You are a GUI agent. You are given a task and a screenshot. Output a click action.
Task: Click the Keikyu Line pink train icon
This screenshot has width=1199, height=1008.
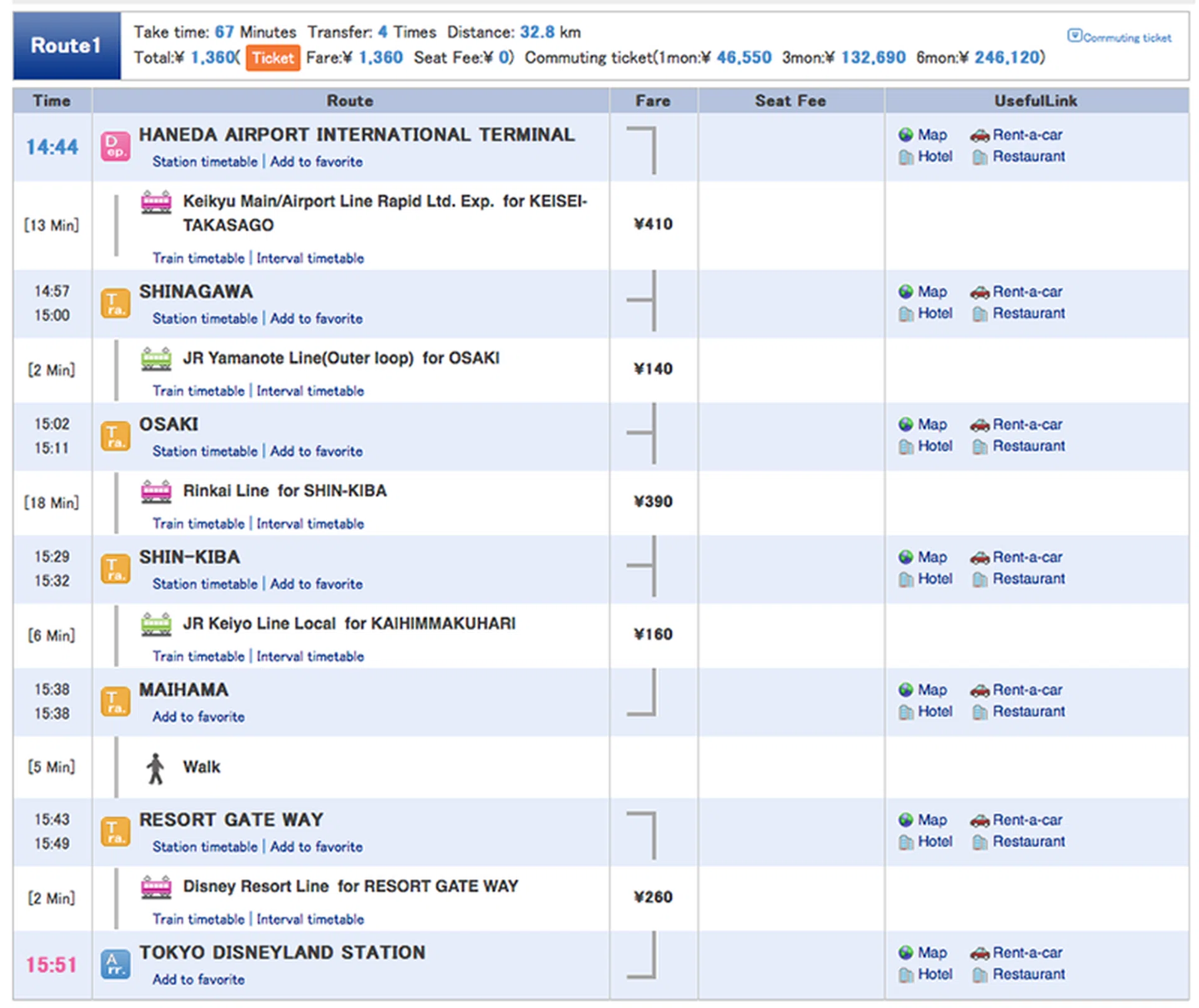(x=156, y=202)
